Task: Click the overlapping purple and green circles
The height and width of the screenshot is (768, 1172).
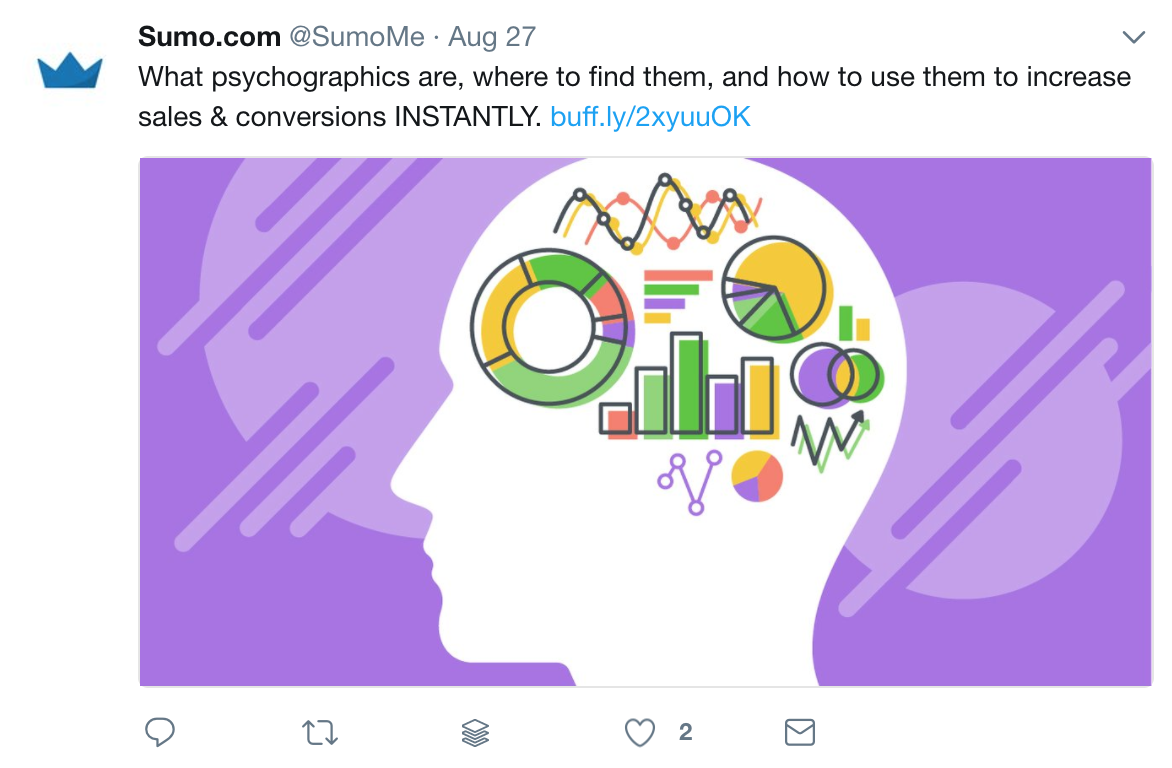Action: coord(837,375)
